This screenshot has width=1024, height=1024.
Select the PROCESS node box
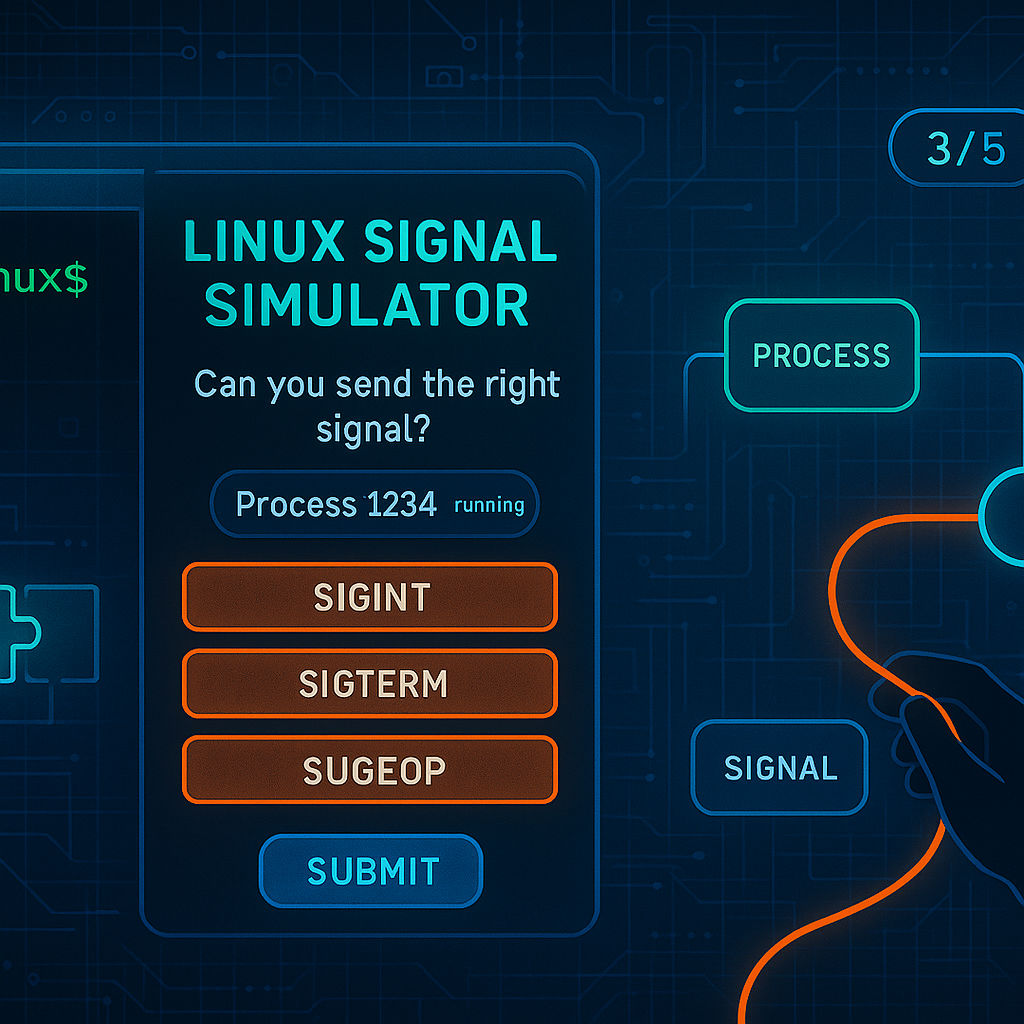[x=821, y=356]
